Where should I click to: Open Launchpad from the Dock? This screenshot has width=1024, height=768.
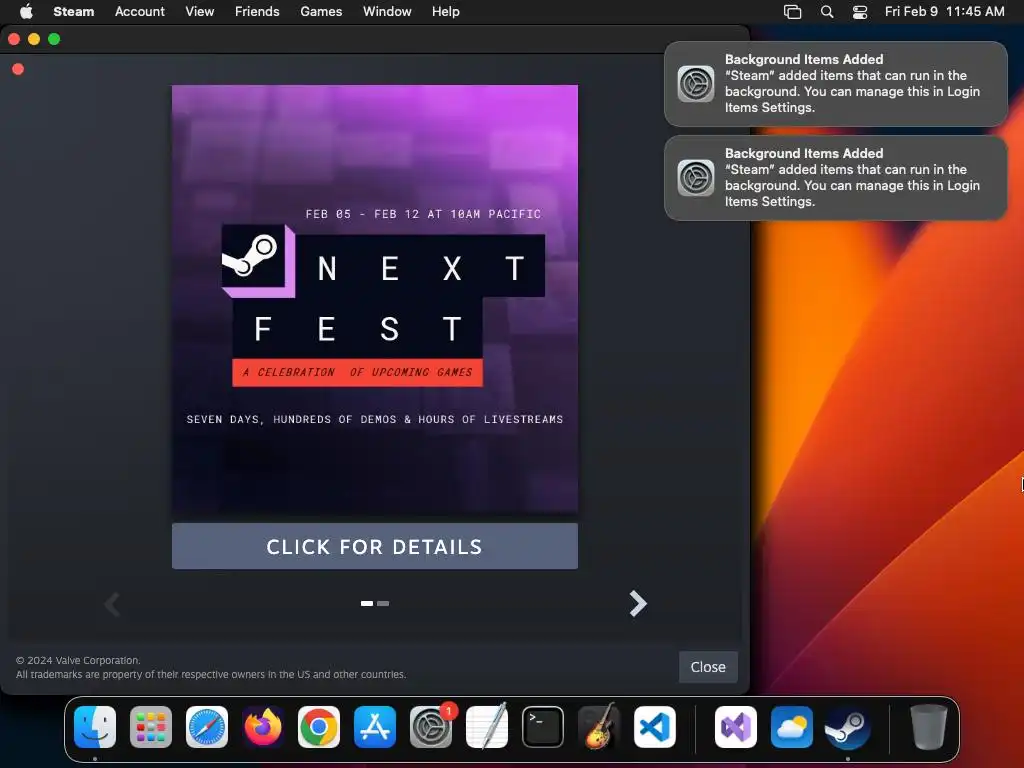[x=151, y=727]
